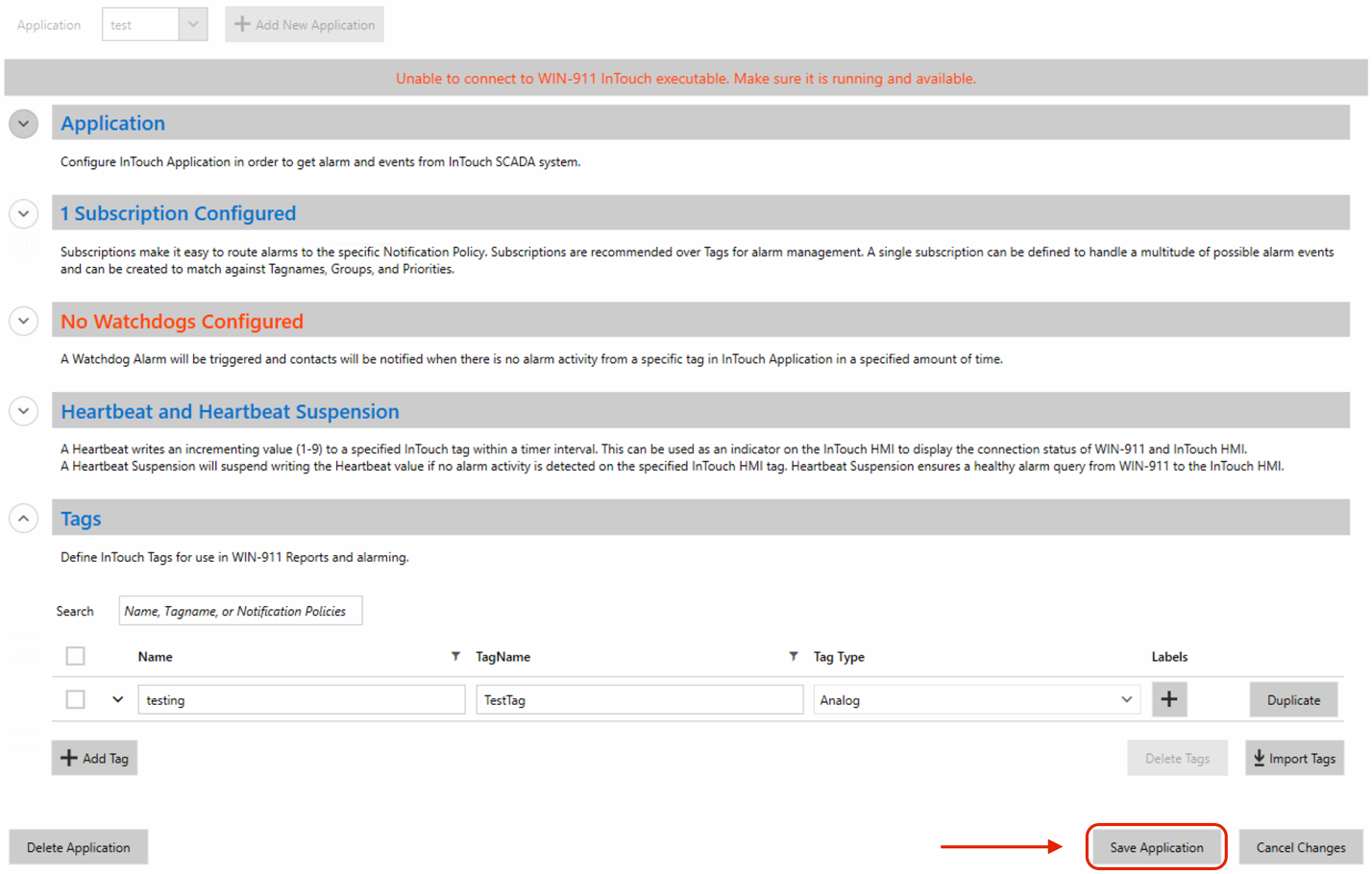Duplicate the testing tag

[x=1293, y=700]
